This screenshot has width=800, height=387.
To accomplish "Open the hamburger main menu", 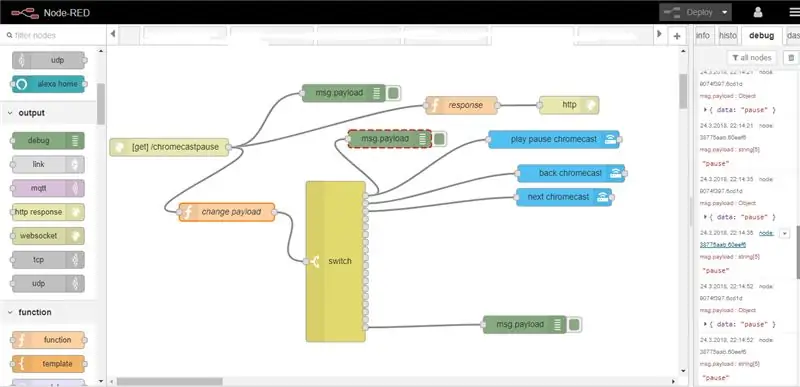I will [793, 12].
